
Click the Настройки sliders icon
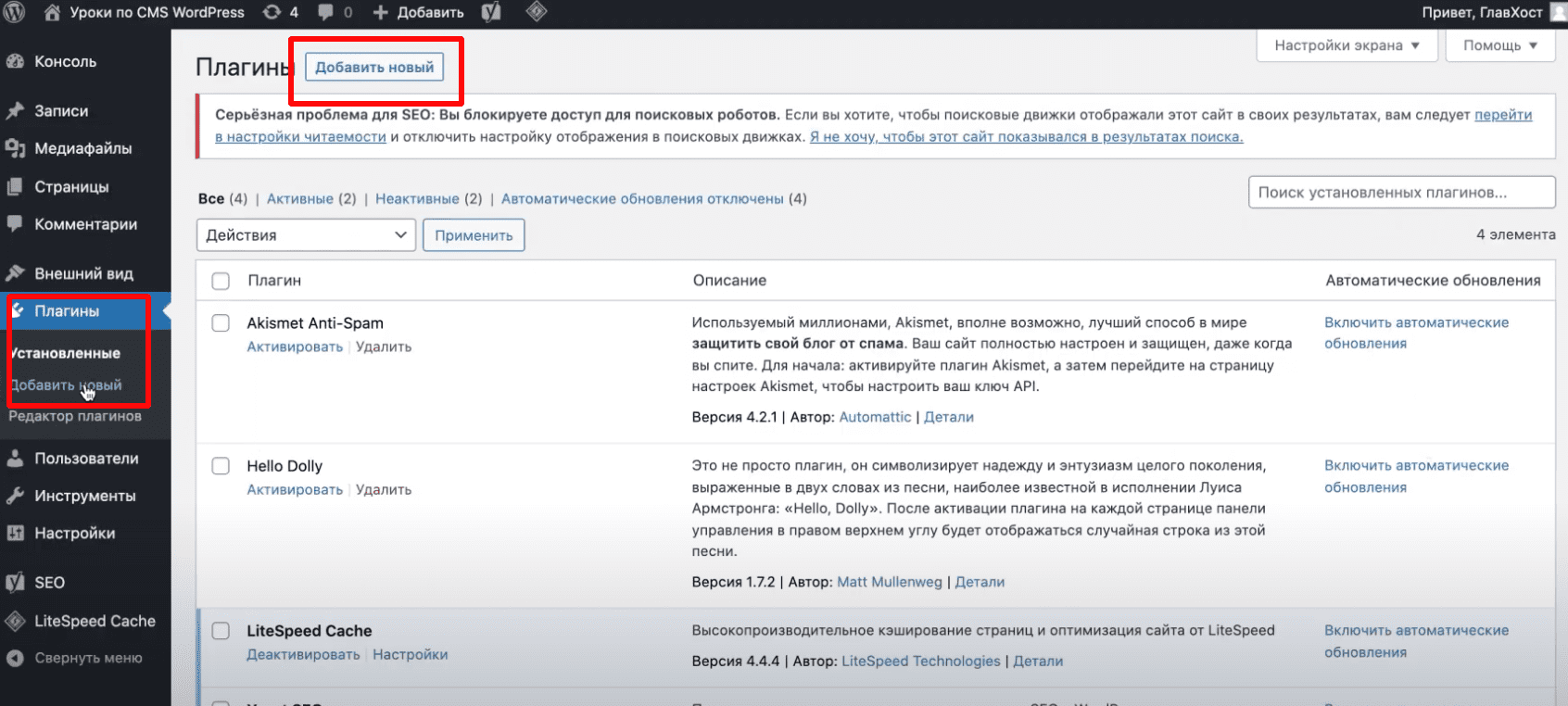coord(15,533)
